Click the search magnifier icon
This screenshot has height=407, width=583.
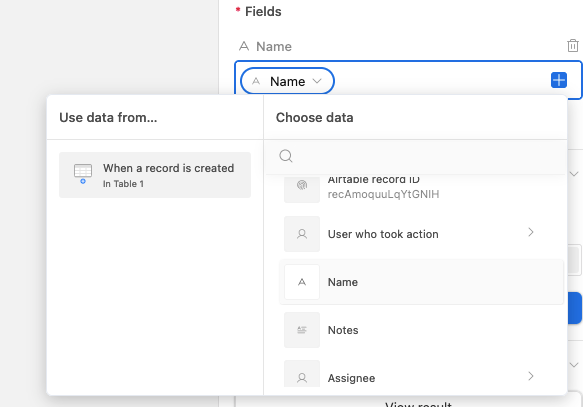click(286, 156)
